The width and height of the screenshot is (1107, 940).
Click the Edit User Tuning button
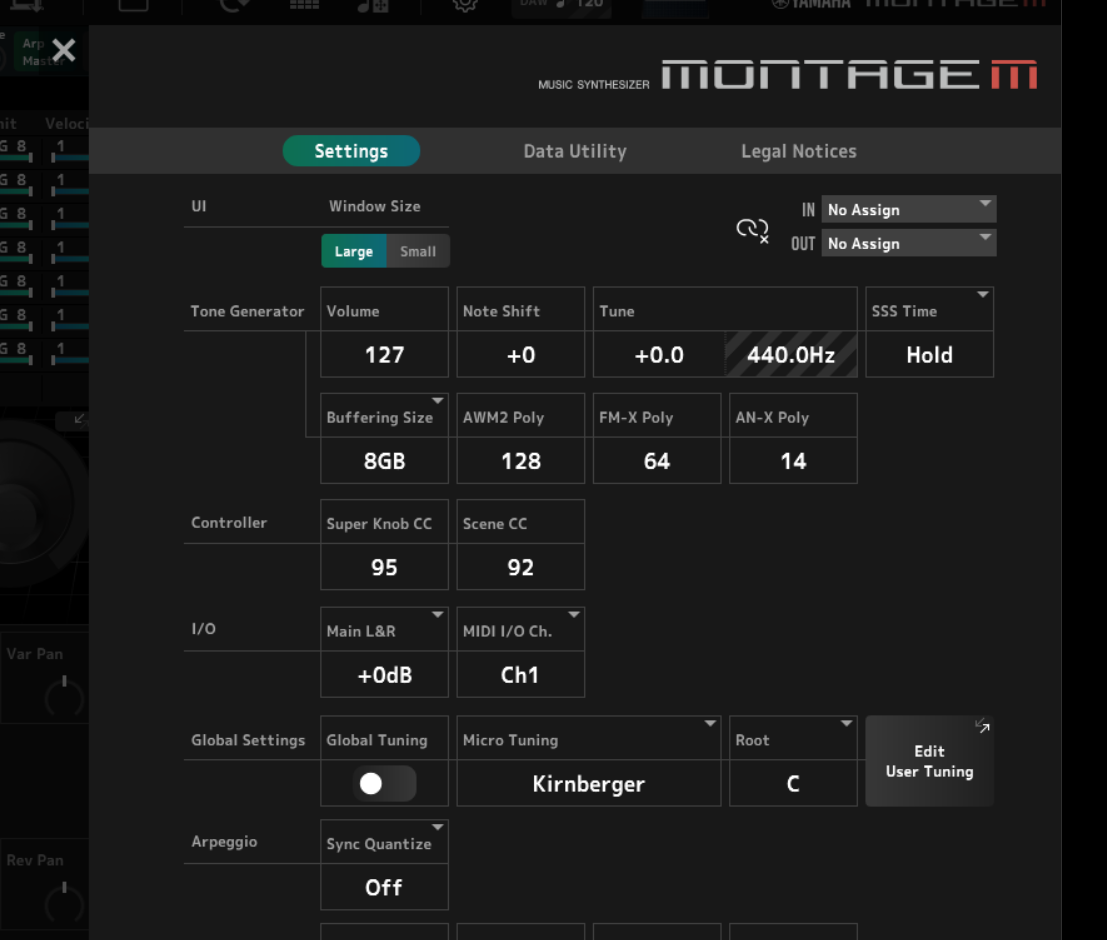[x=929, y=762]
